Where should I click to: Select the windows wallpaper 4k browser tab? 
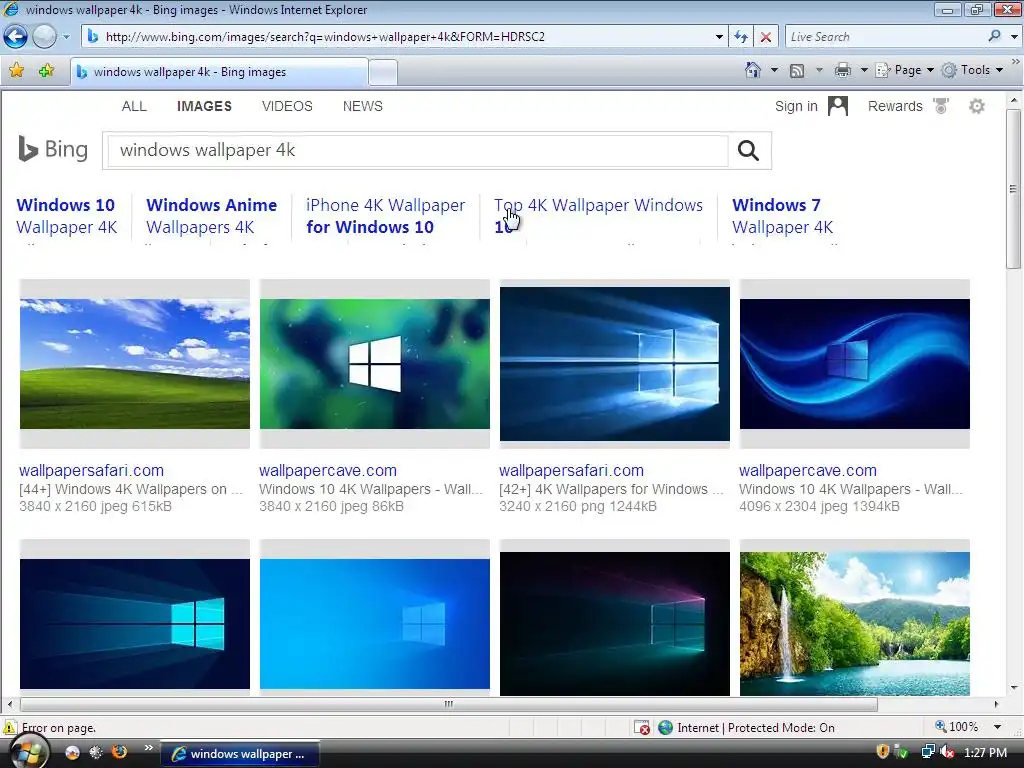[219, 72]
